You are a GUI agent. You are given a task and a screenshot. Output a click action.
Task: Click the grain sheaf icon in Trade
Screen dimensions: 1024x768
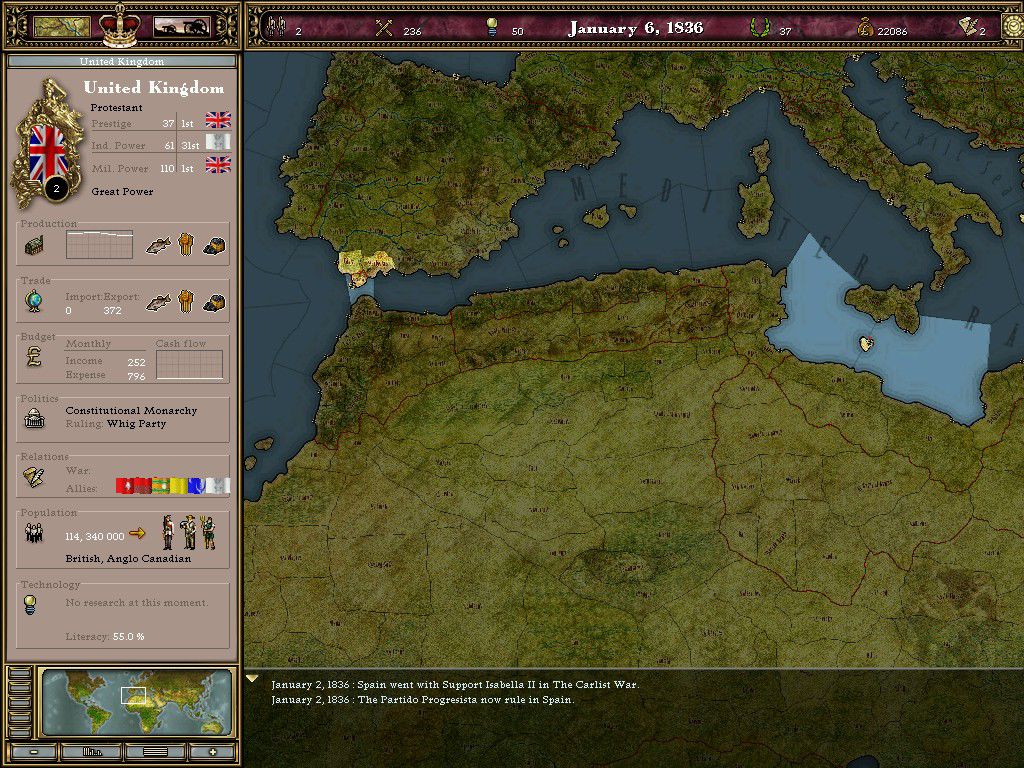click(186, 302)
